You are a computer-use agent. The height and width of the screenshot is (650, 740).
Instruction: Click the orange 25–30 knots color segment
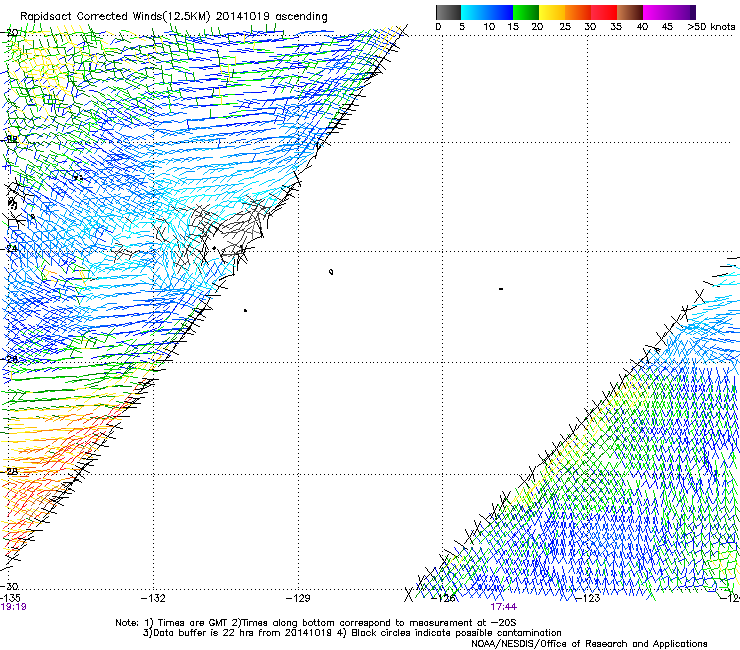pyautogui.click(x=578, y=12)
